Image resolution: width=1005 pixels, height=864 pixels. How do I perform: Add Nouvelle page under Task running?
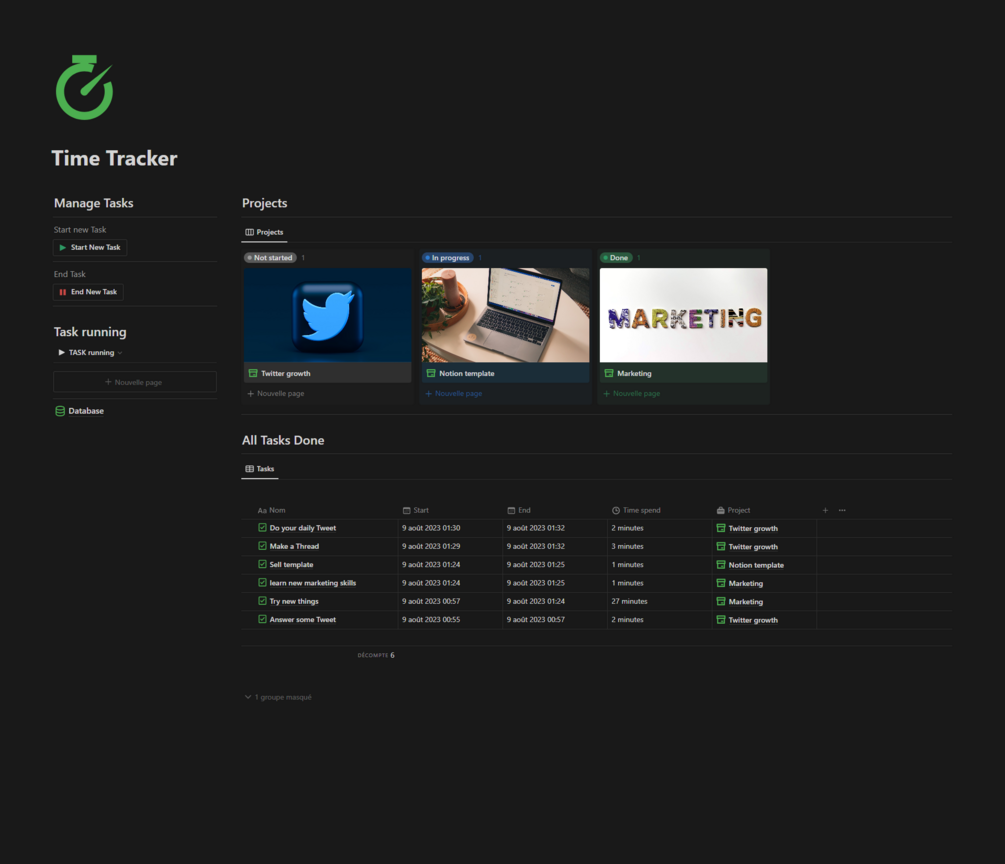[135, 382]
